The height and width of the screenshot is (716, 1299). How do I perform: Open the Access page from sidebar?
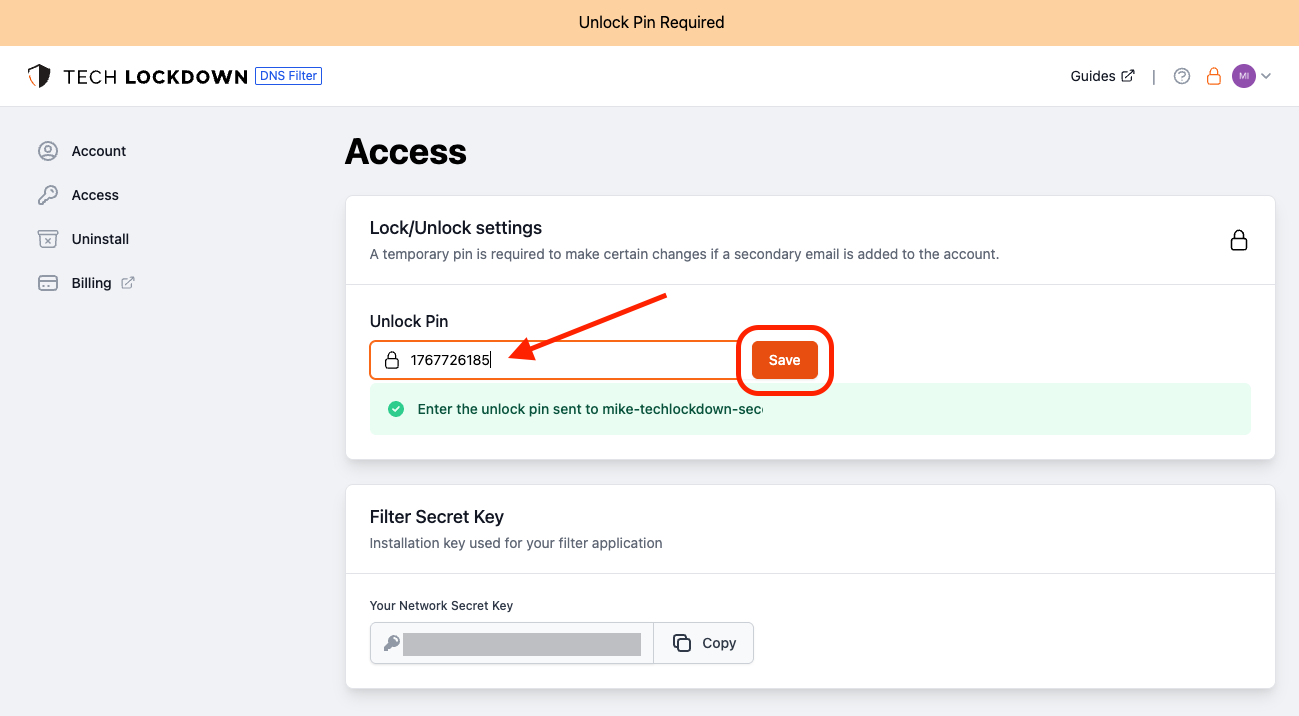[95, 195]
